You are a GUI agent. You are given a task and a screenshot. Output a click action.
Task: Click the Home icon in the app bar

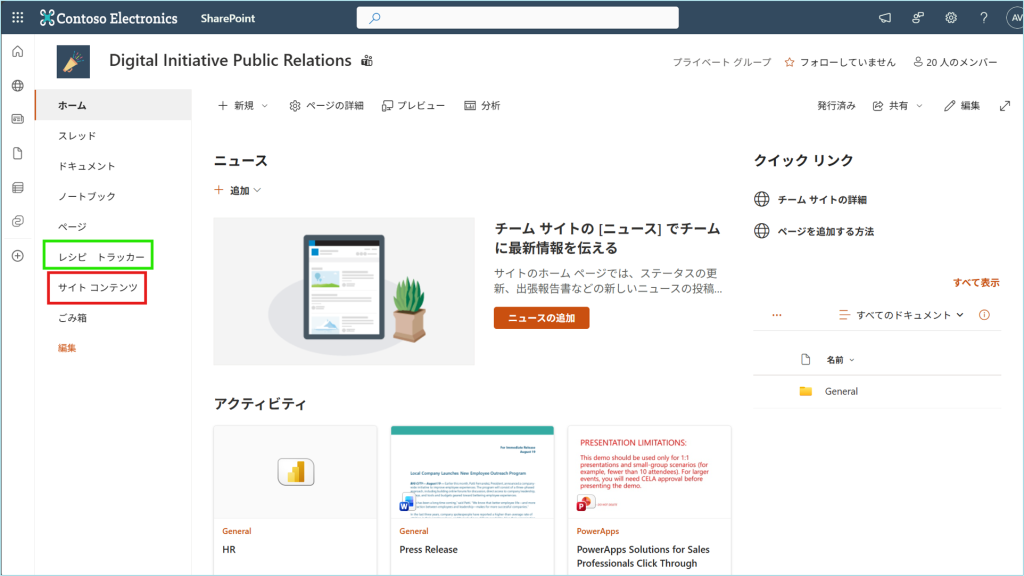[x=17, y=52]
